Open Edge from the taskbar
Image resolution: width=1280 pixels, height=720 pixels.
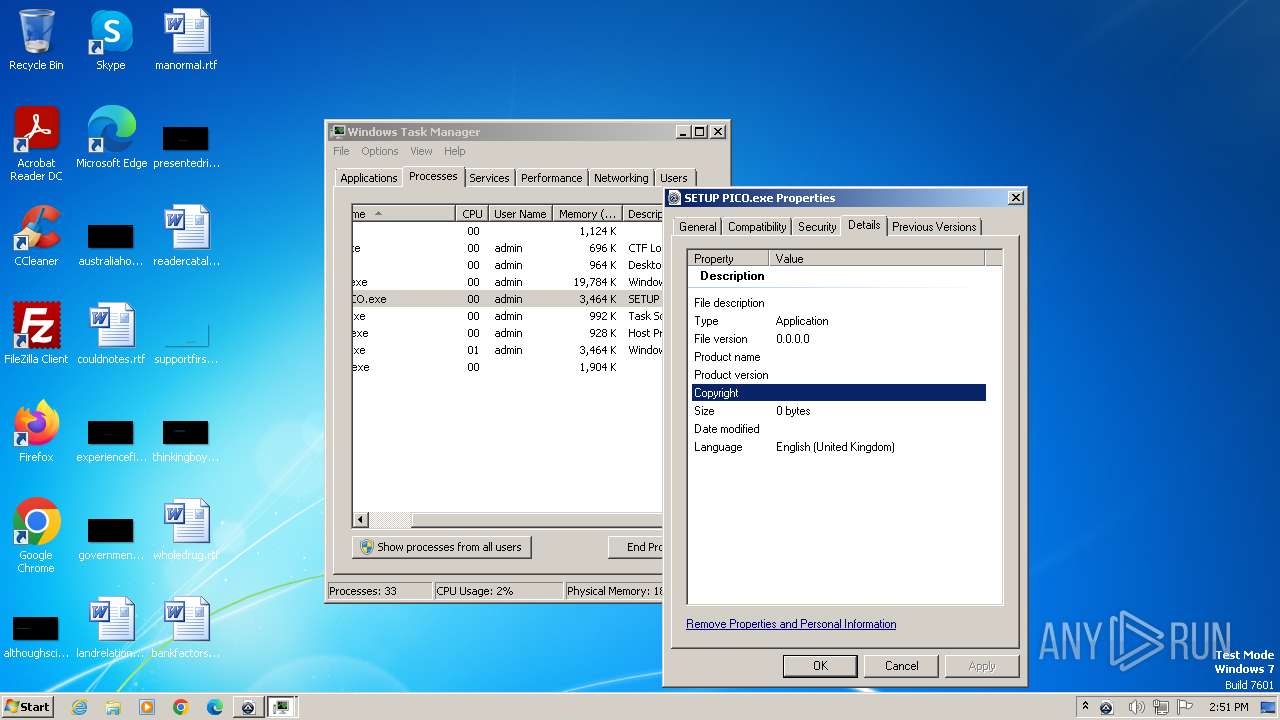[x=215, y=707]
